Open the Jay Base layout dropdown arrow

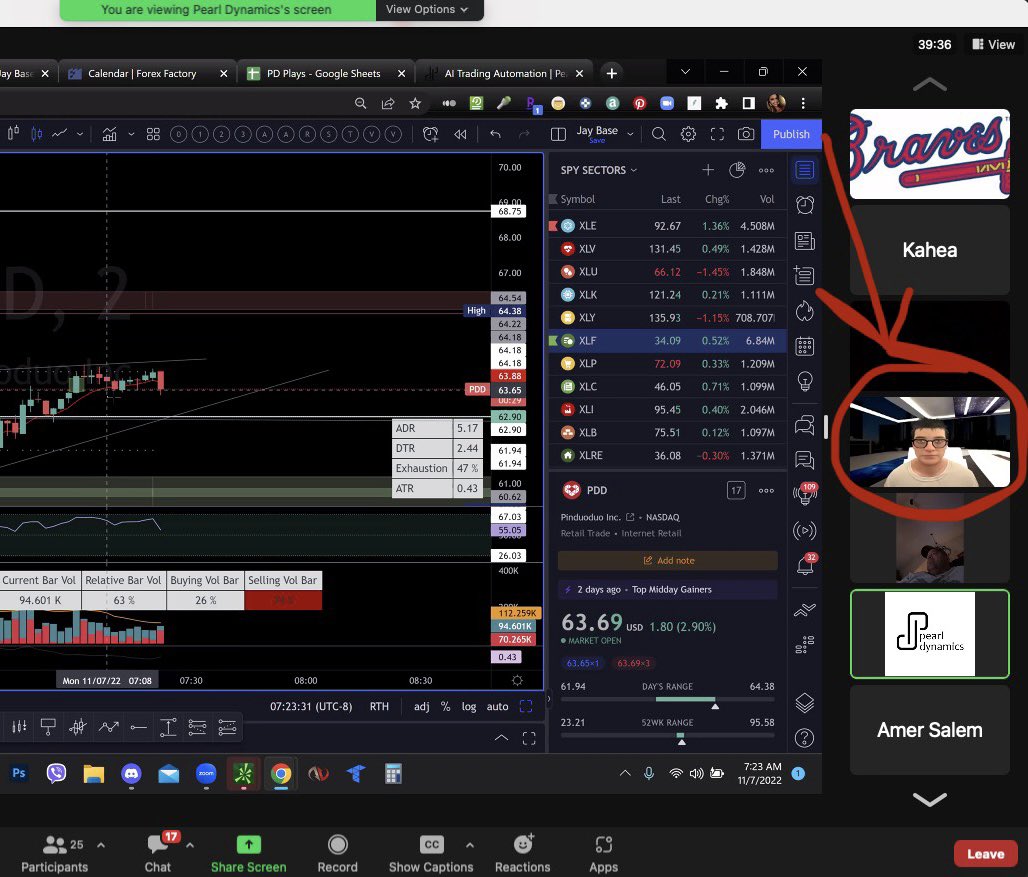630,134
